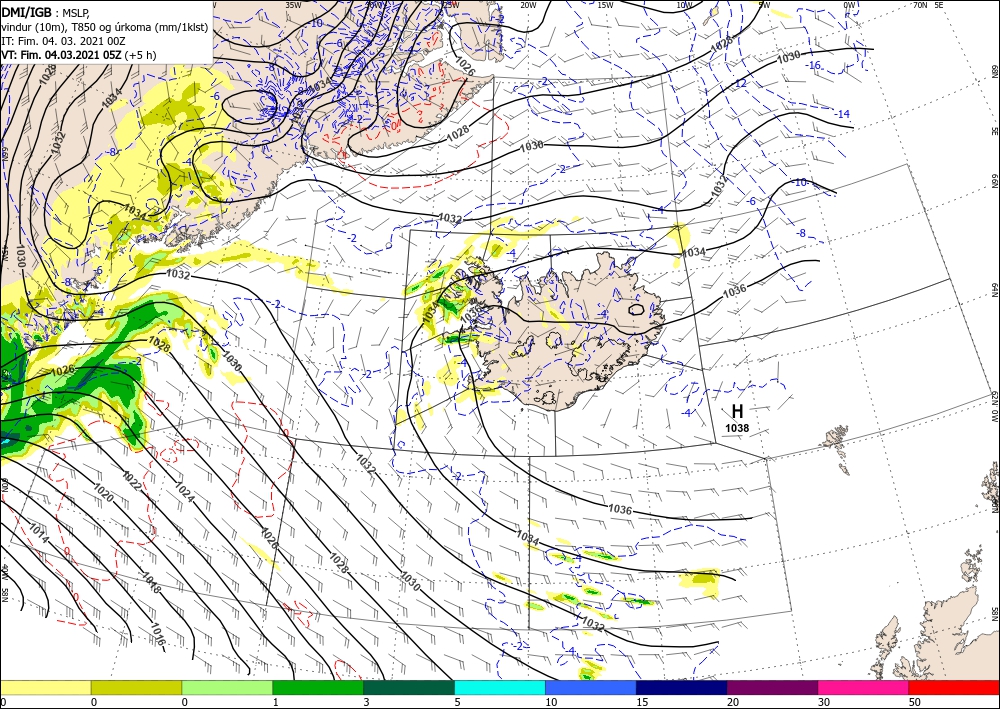1000x709 pixels.
Task: Click the 10W longitude label
Action: [x=684, y=5]
